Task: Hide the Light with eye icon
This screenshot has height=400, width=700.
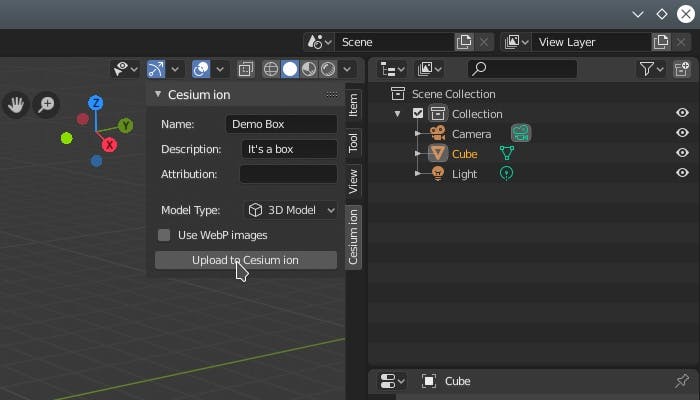Action: point(682,173)
